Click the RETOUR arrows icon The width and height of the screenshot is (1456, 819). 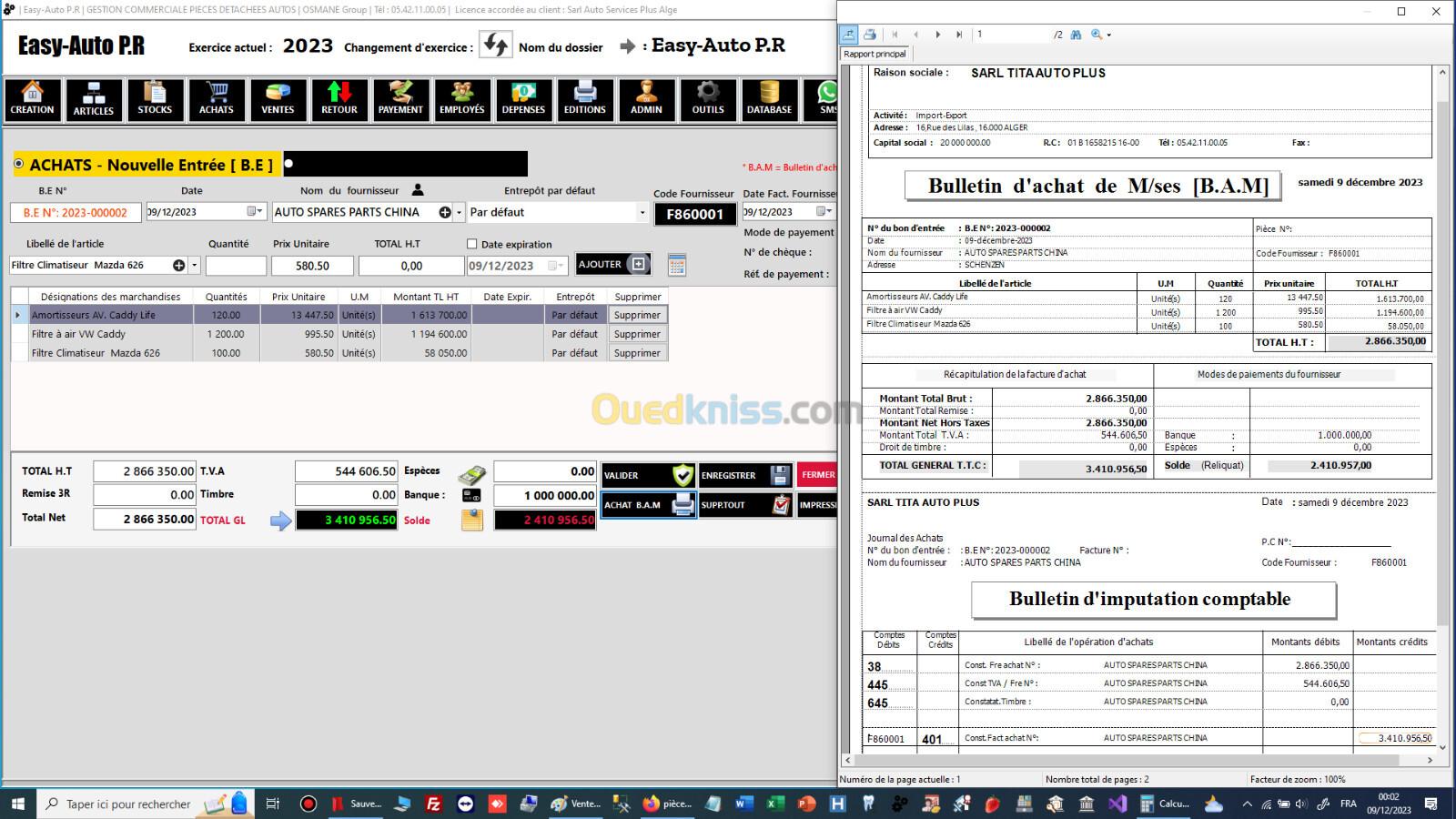(x=339, y=99)
